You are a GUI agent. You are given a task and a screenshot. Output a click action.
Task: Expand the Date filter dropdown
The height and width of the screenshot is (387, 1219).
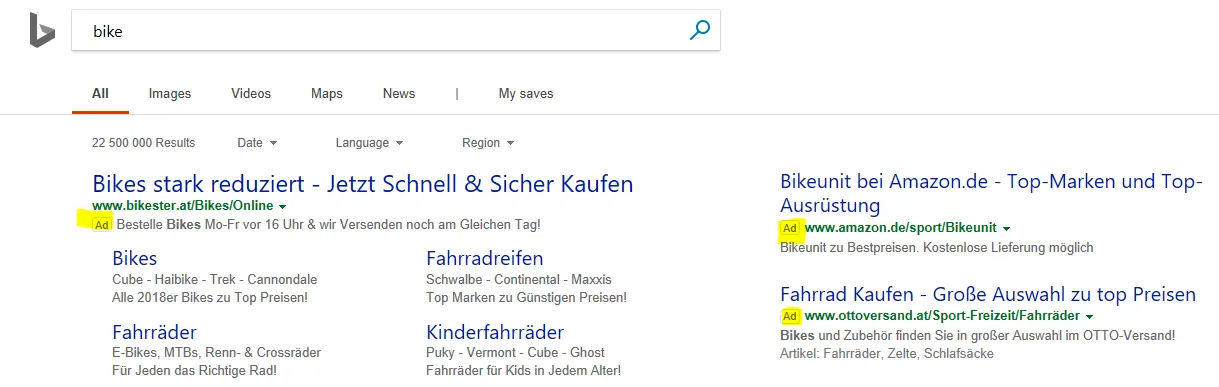257,143
